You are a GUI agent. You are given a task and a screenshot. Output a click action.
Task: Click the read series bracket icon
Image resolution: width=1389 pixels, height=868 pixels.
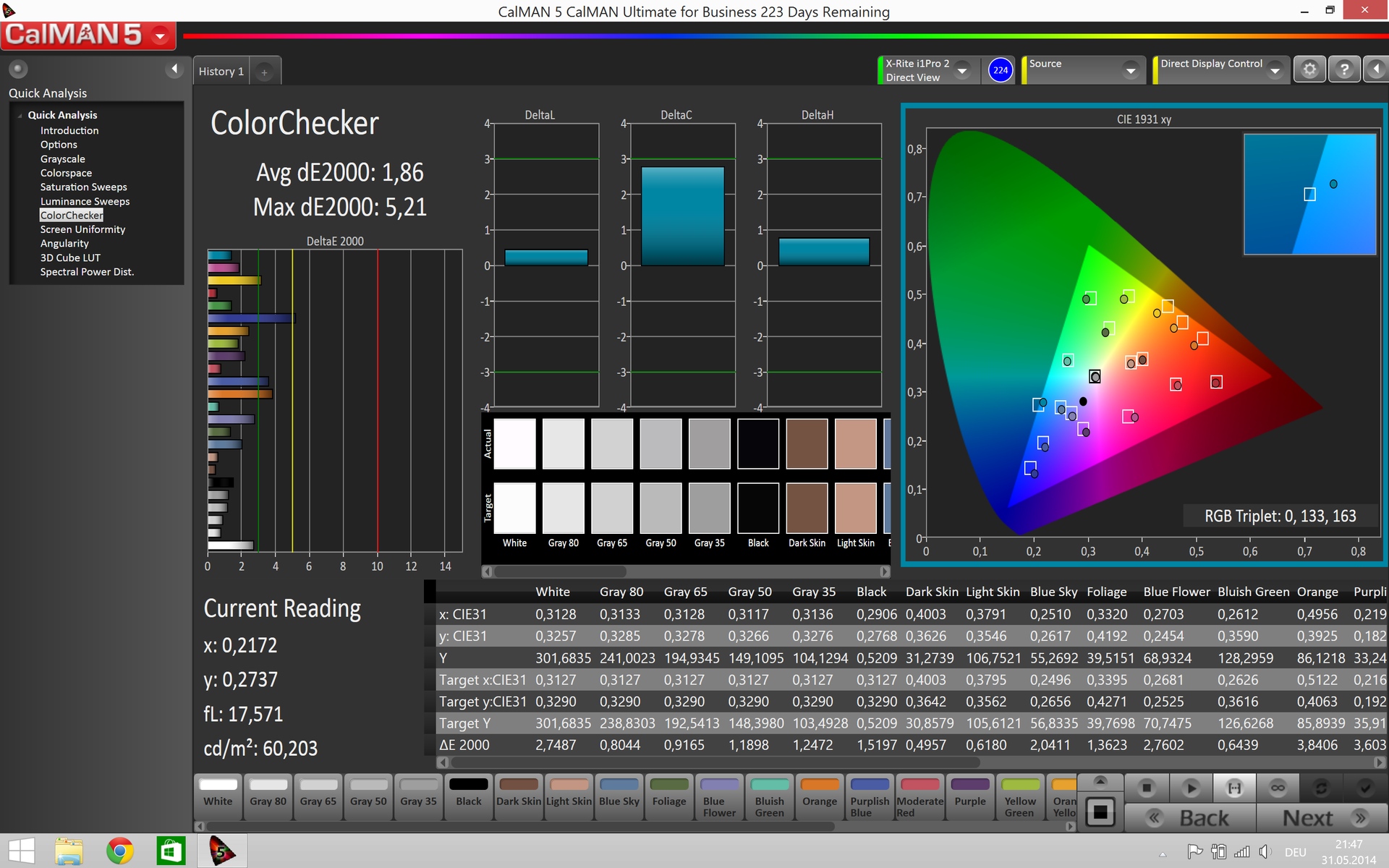(1234, 788)
